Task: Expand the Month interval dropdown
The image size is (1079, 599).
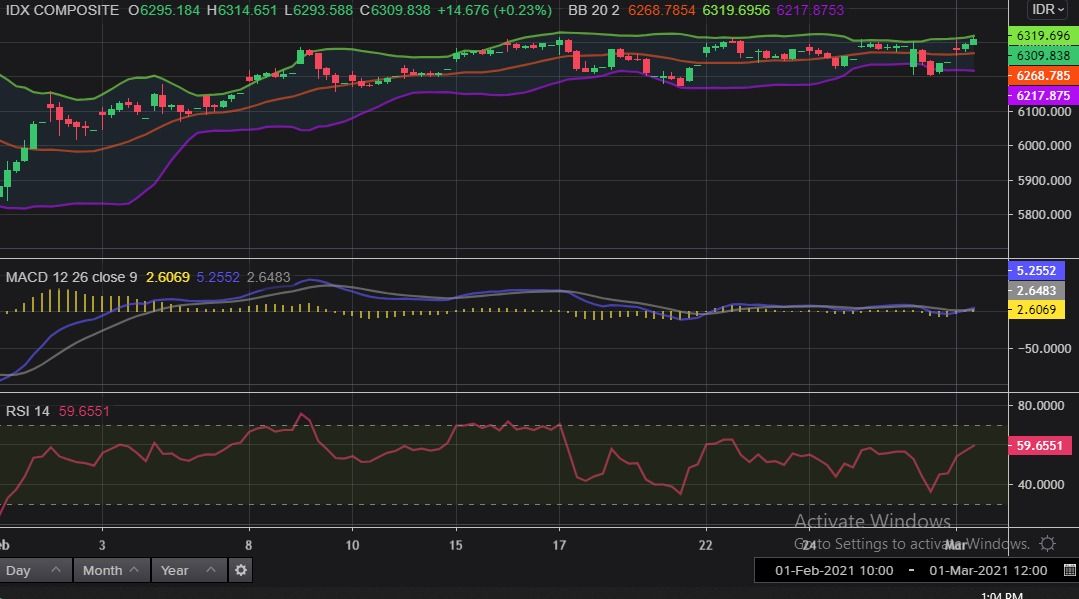Action: point(111,570)
